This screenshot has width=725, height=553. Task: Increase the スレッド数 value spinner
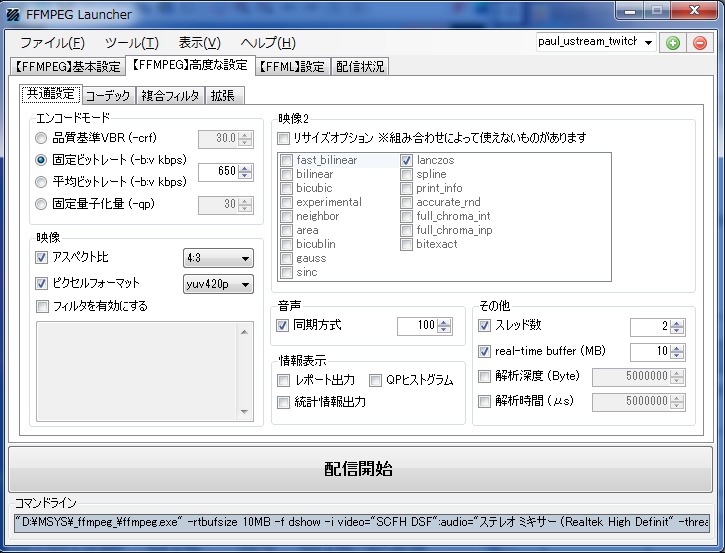(677, 324)
